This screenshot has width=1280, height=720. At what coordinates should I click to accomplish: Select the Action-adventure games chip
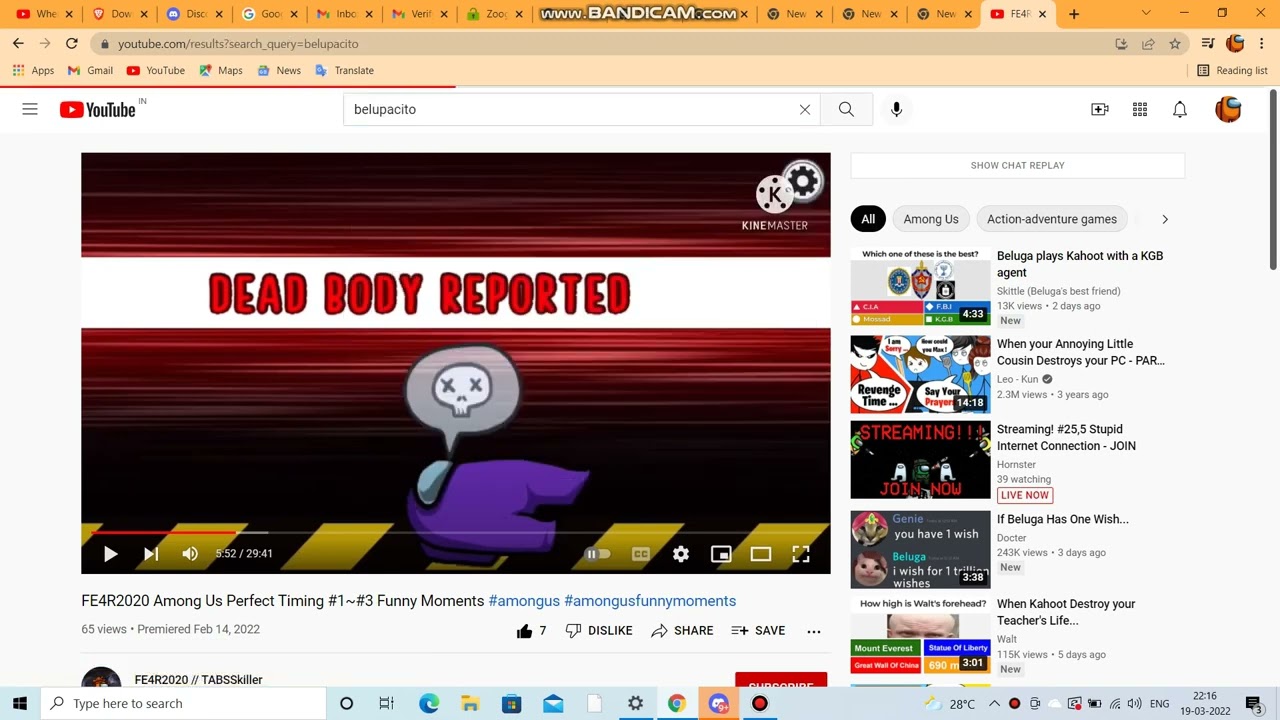pos(1052,219)
